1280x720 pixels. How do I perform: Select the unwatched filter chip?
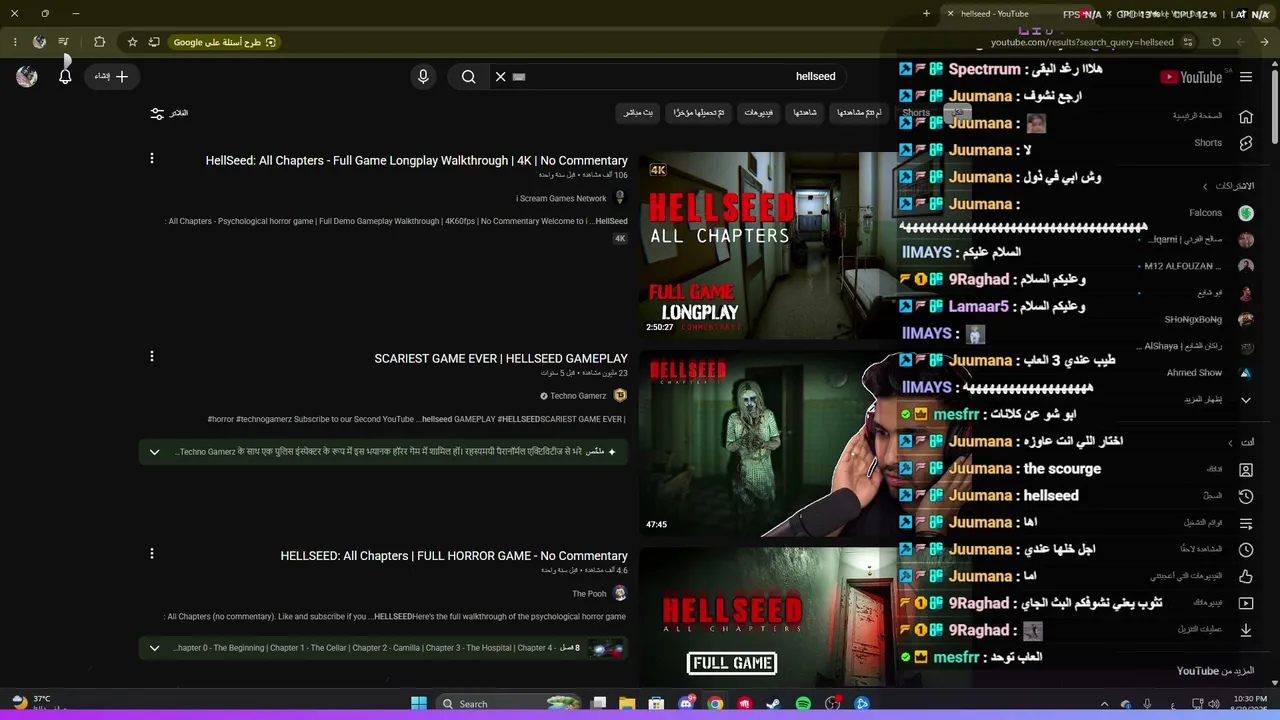point(860,113)
